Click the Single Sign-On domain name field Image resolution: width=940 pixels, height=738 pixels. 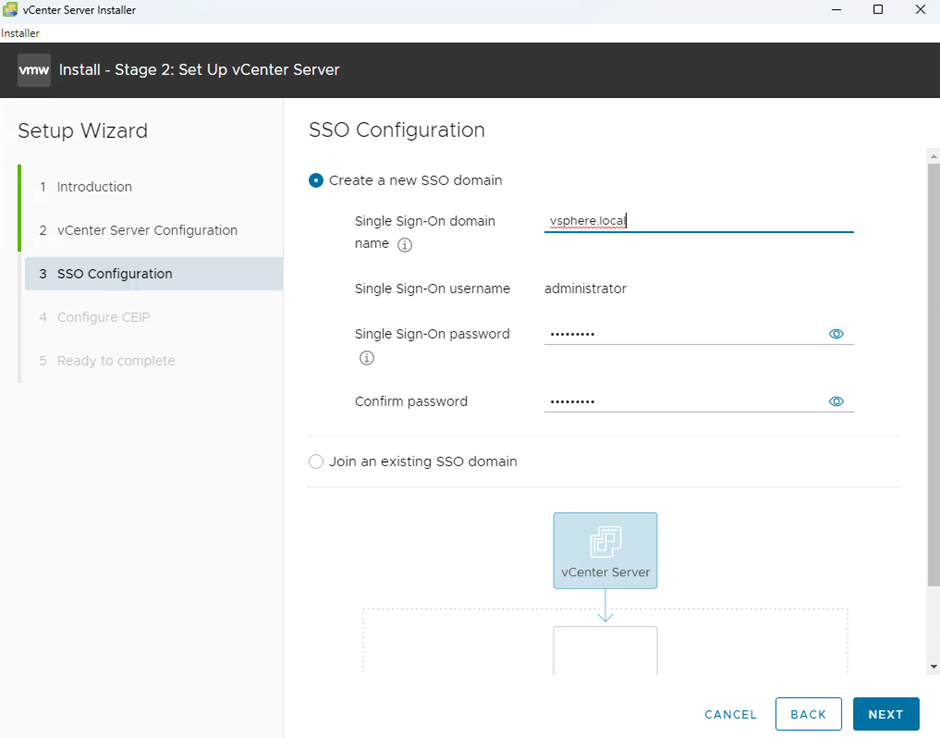click(698, 221)
